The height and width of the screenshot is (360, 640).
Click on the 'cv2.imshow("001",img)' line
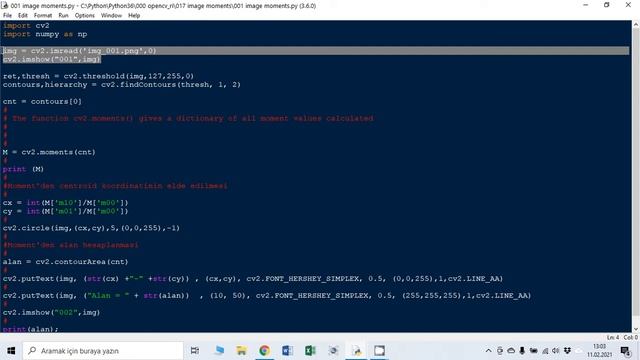[x=51, y=60]
